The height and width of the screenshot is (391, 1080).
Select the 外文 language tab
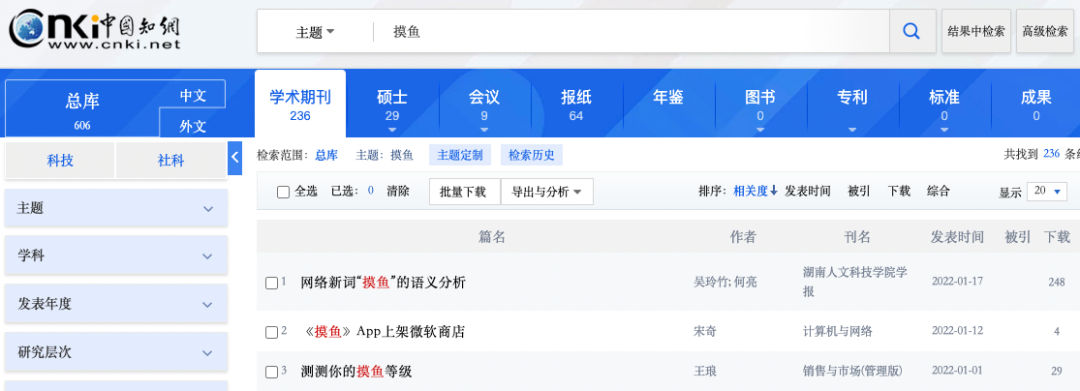193,125
